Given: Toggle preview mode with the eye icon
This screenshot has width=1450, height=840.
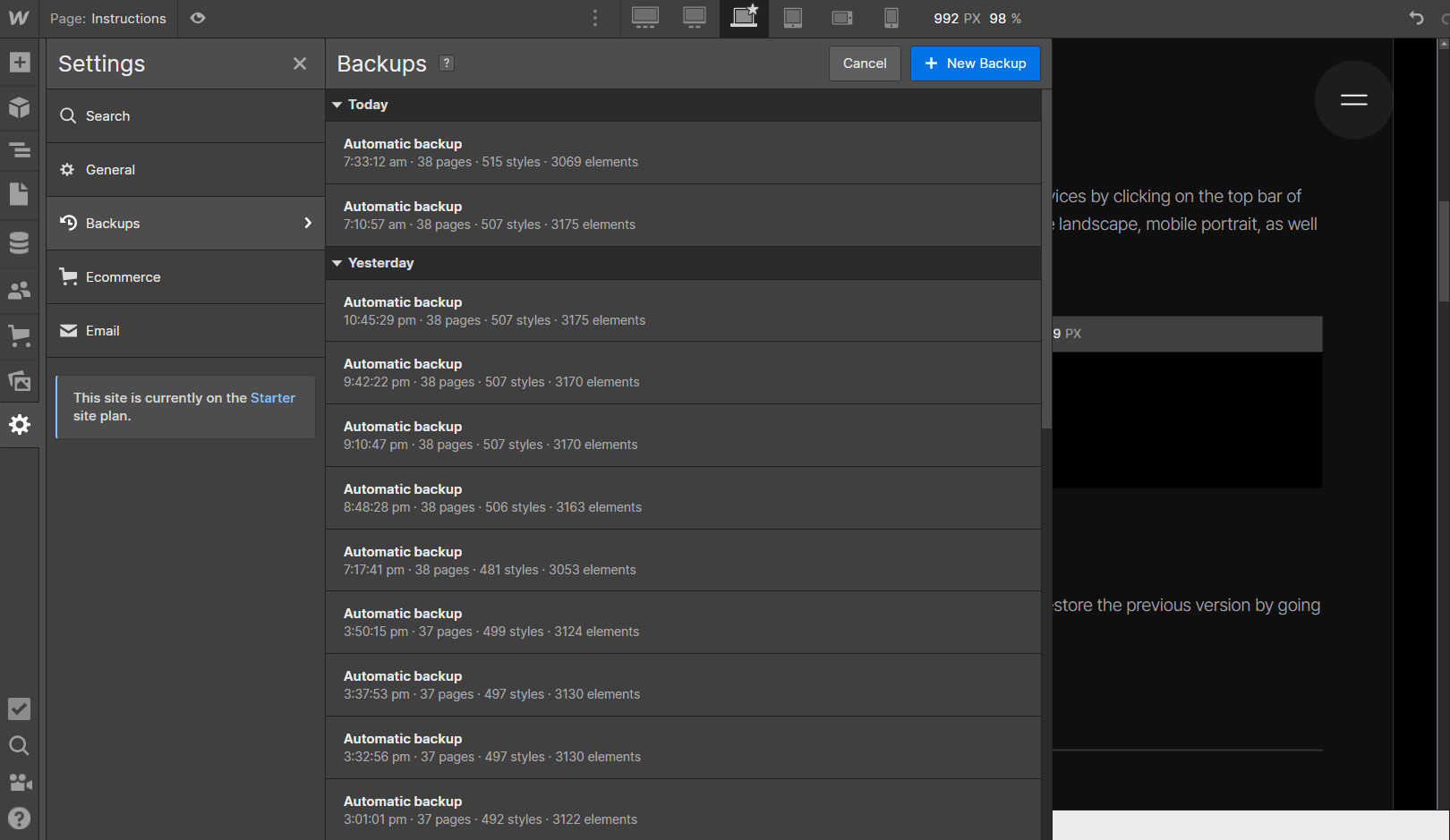Looking at the screenshot, I should point(197,18).
